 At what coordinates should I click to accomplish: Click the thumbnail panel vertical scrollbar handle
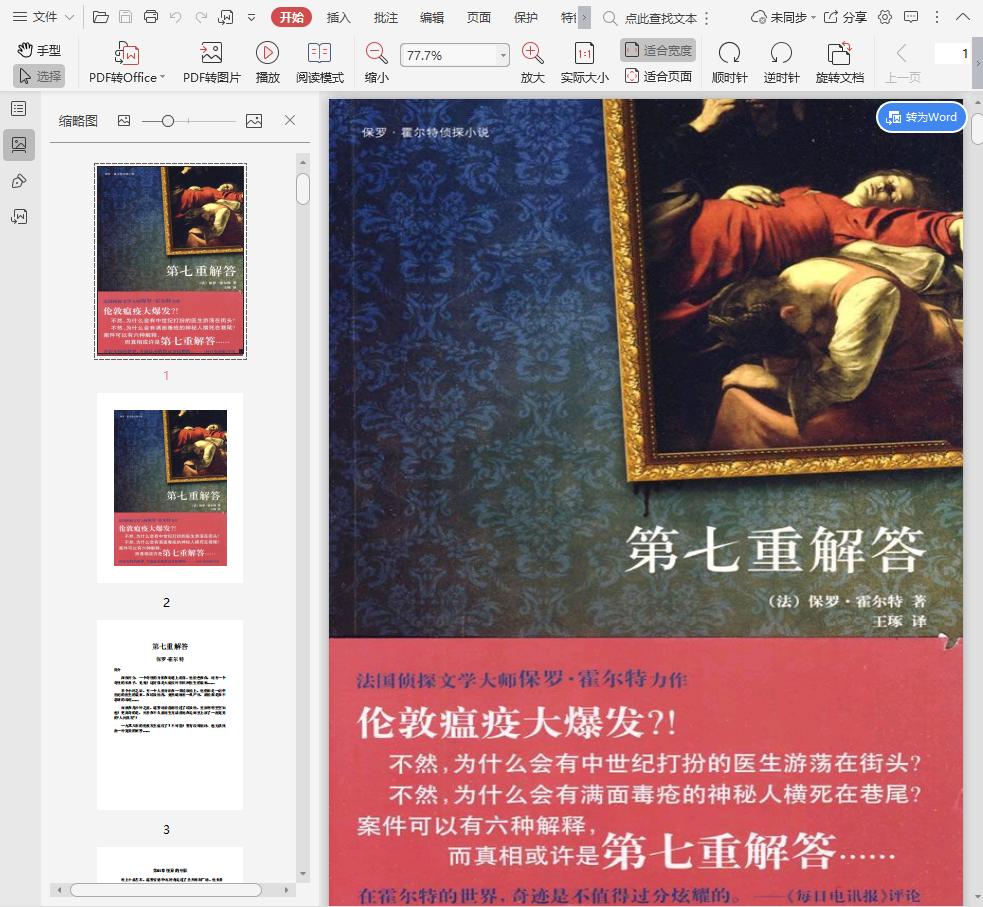(x=303, y=189)
